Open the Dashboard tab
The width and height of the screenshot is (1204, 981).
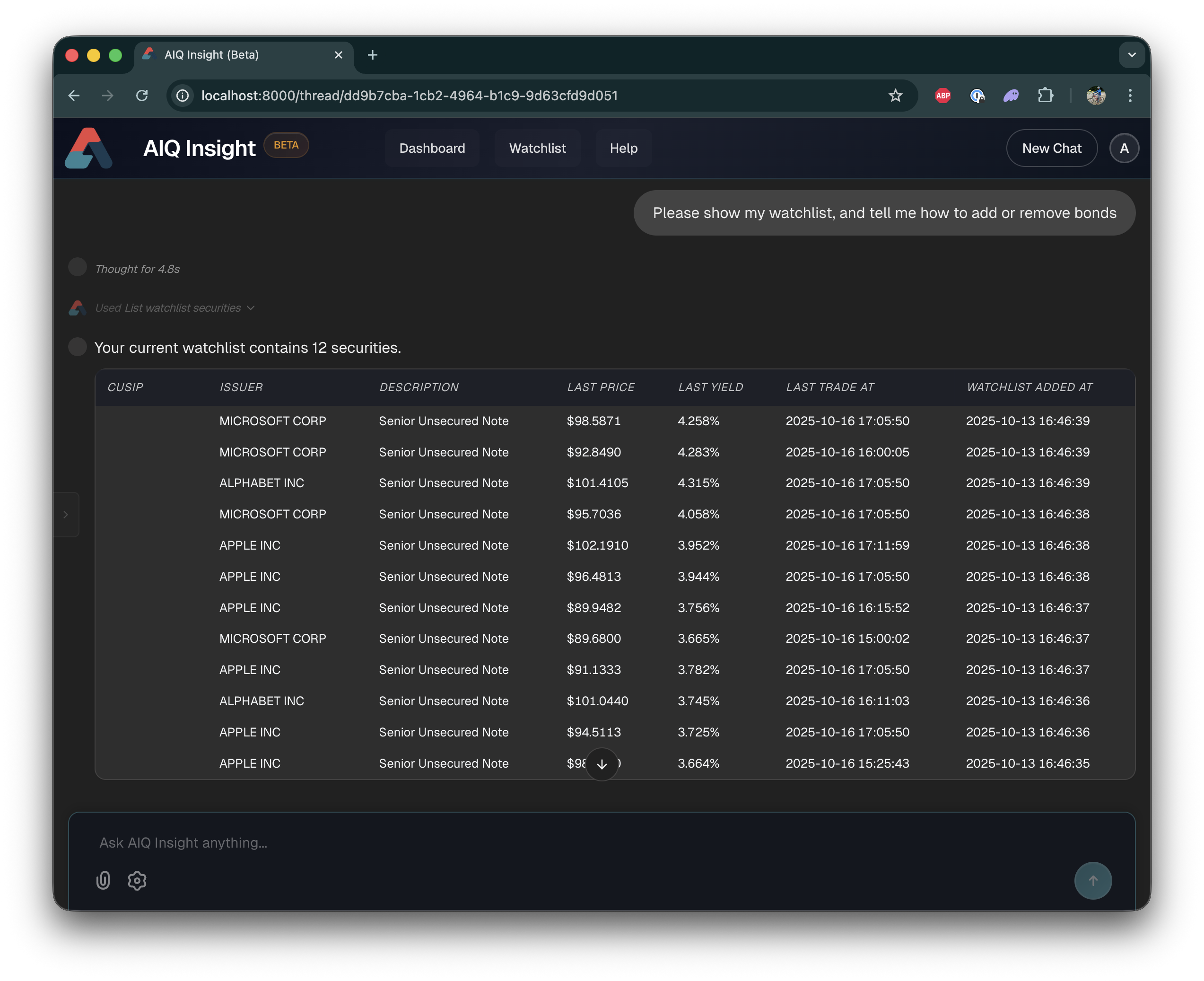[432, 148]
